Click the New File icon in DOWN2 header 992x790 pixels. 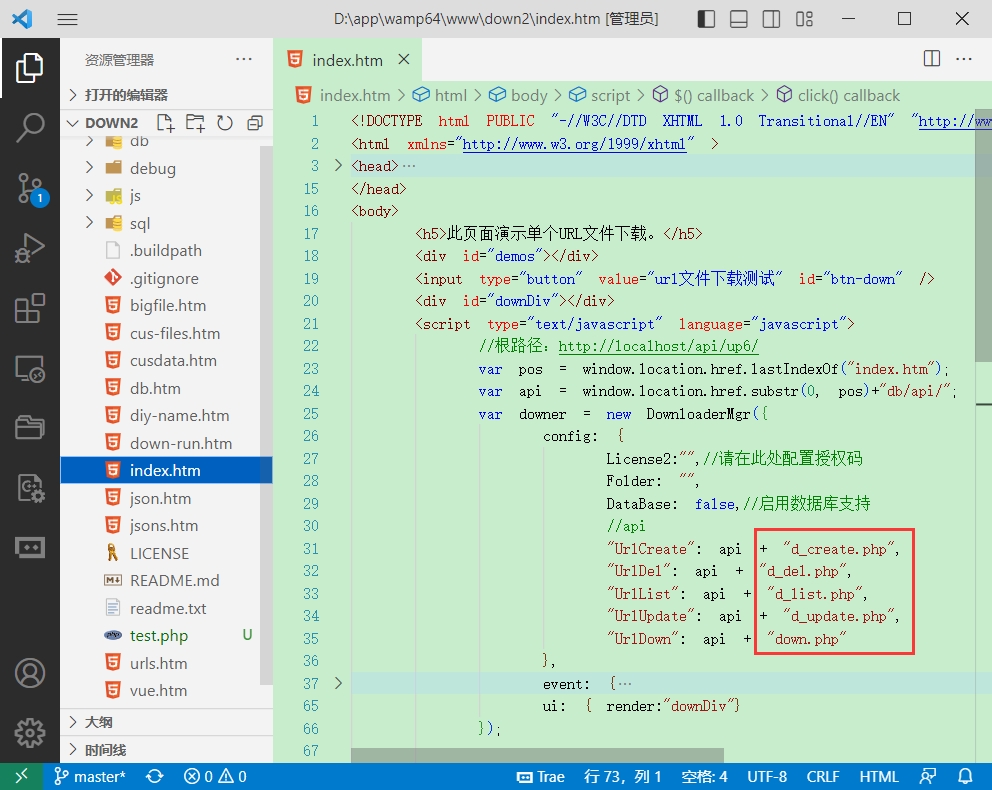[166, 123]
